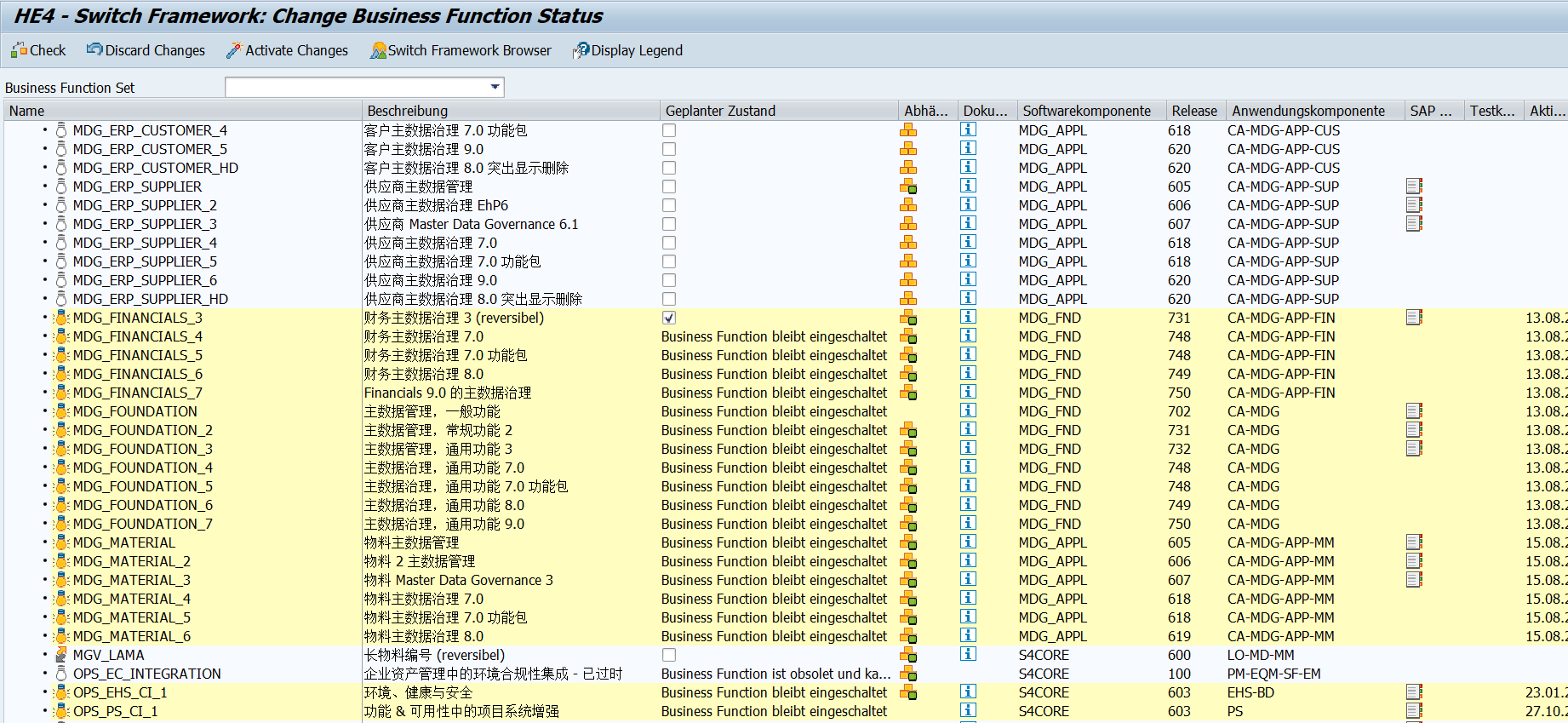Viewport: 1568px width, 723px height.
Task: Click description 'Financials 9.0 的主数据治理'
Action: 448,393
